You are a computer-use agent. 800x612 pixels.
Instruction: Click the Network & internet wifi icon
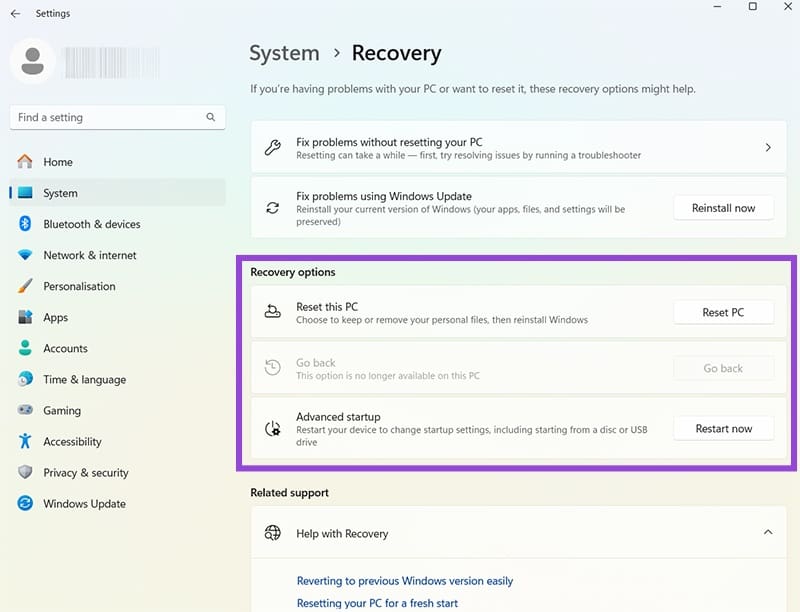click(x=25, y=255)
